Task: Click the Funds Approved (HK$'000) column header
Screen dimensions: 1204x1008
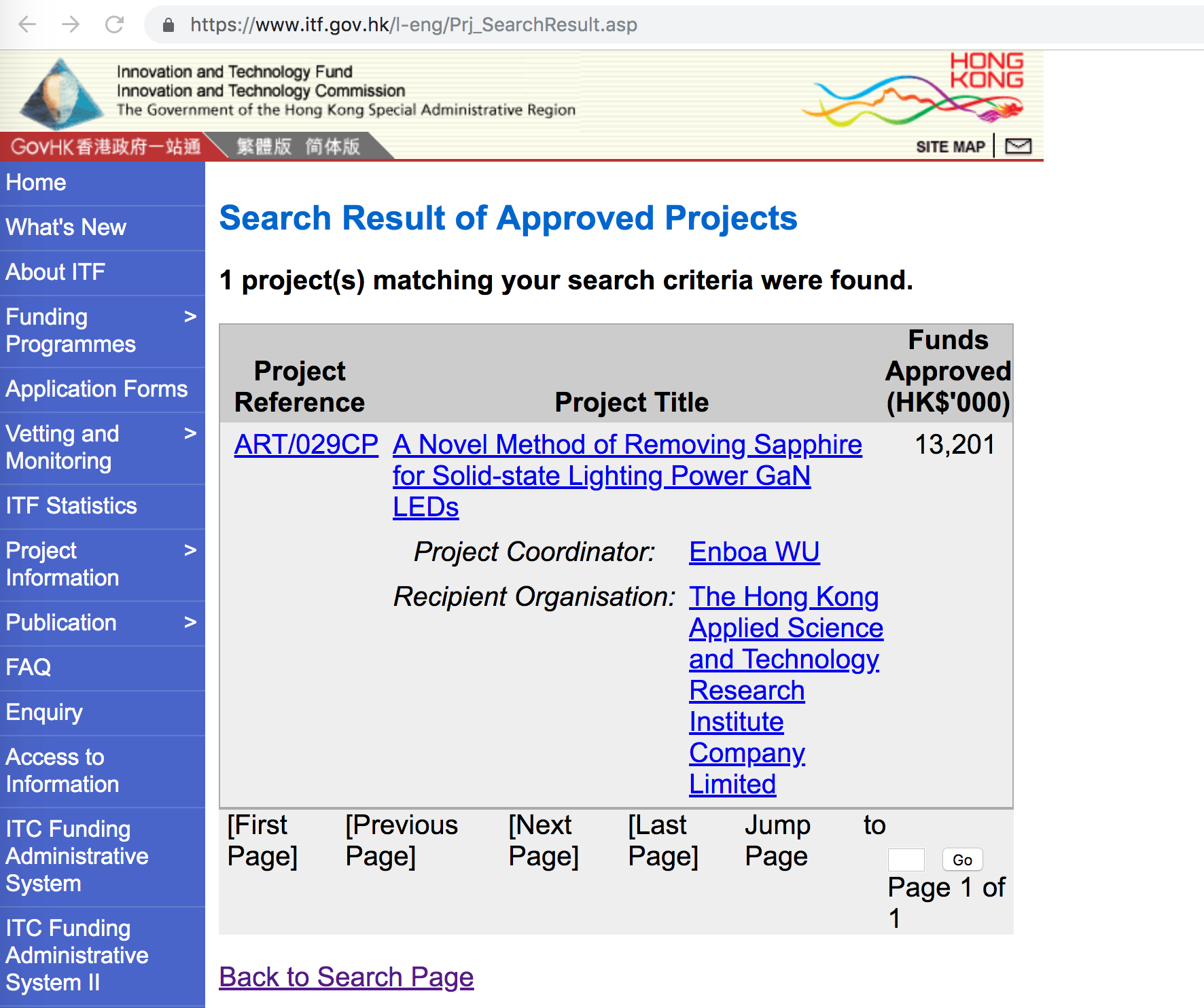Action: [948, 372]
